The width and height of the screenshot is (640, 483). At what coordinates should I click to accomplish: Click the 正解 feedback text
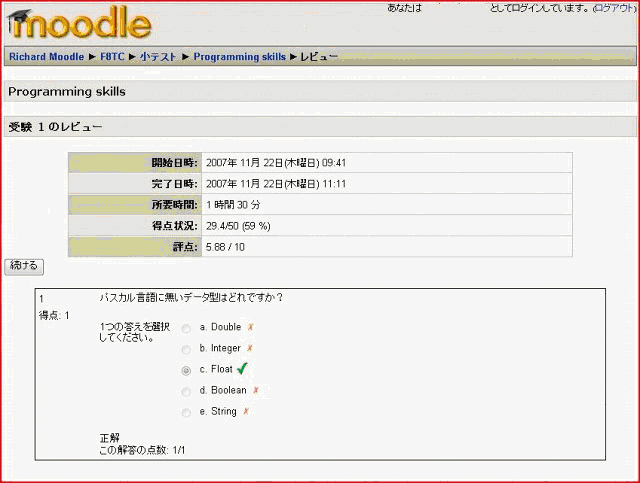pos(109,438)
